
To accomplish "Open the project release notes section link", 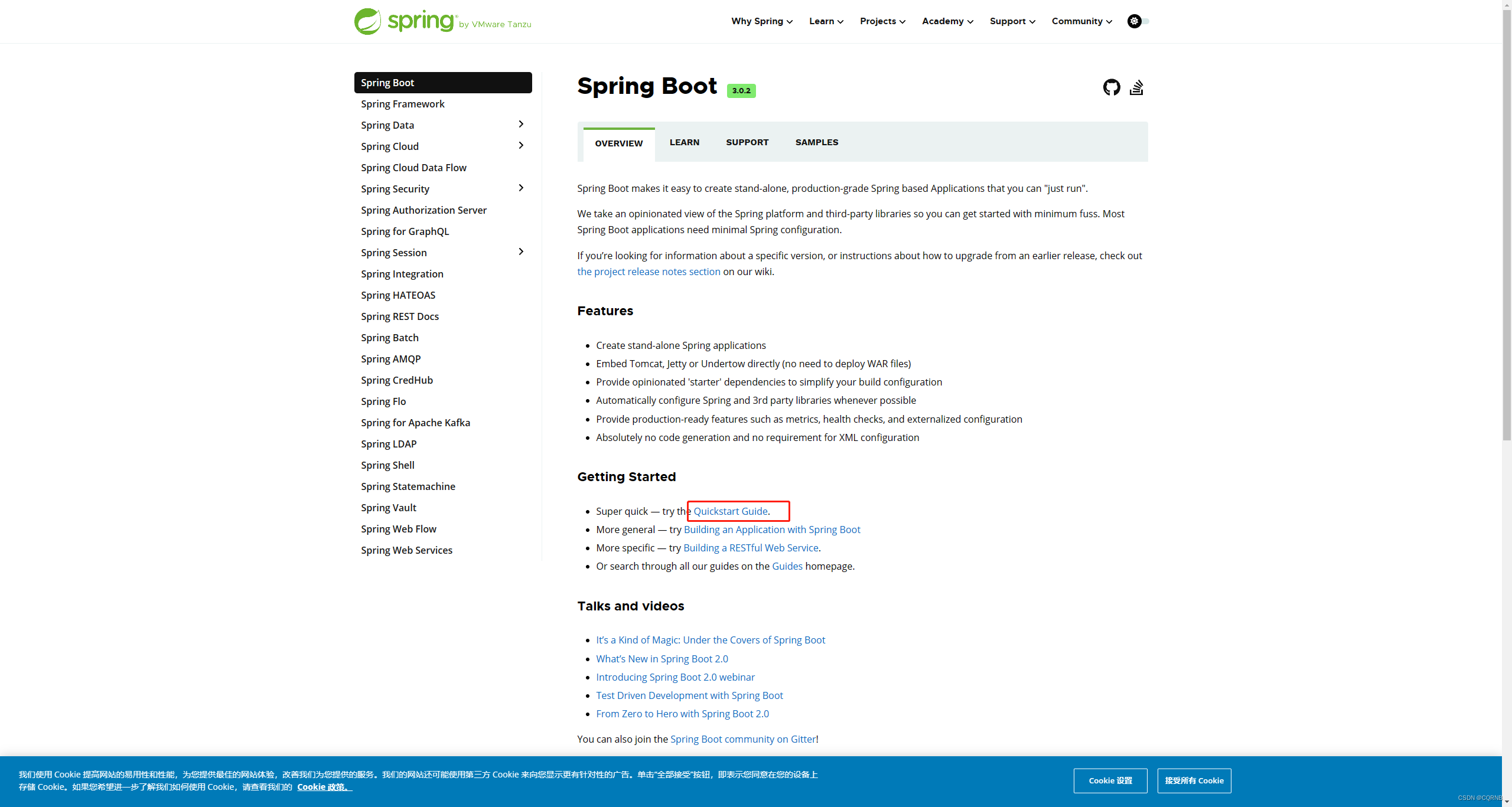I will point(649,272).
